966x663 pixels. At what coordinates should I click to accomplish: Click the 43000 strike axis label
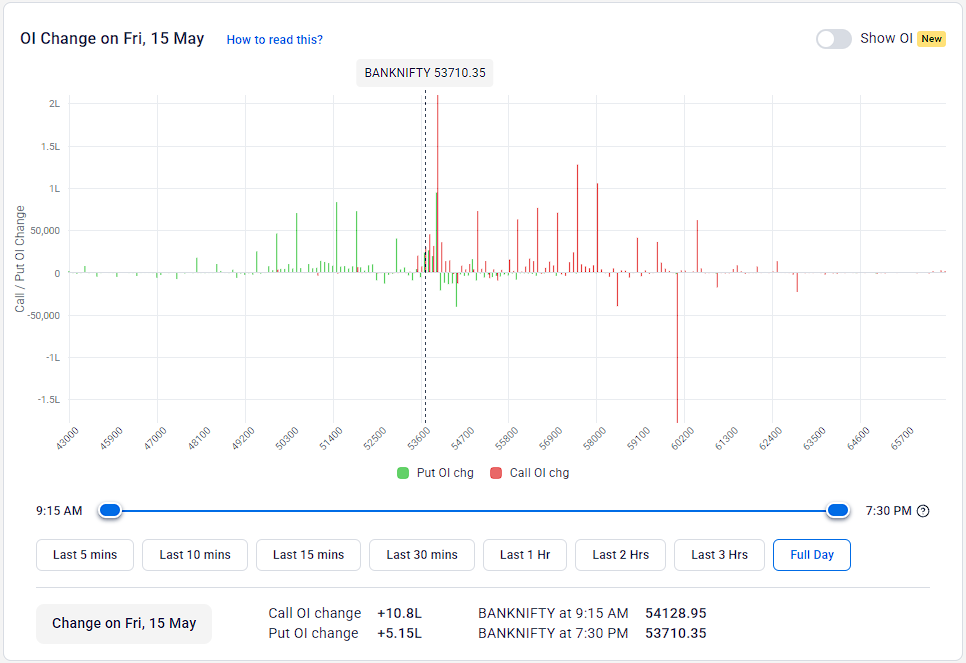coord(67,439)
